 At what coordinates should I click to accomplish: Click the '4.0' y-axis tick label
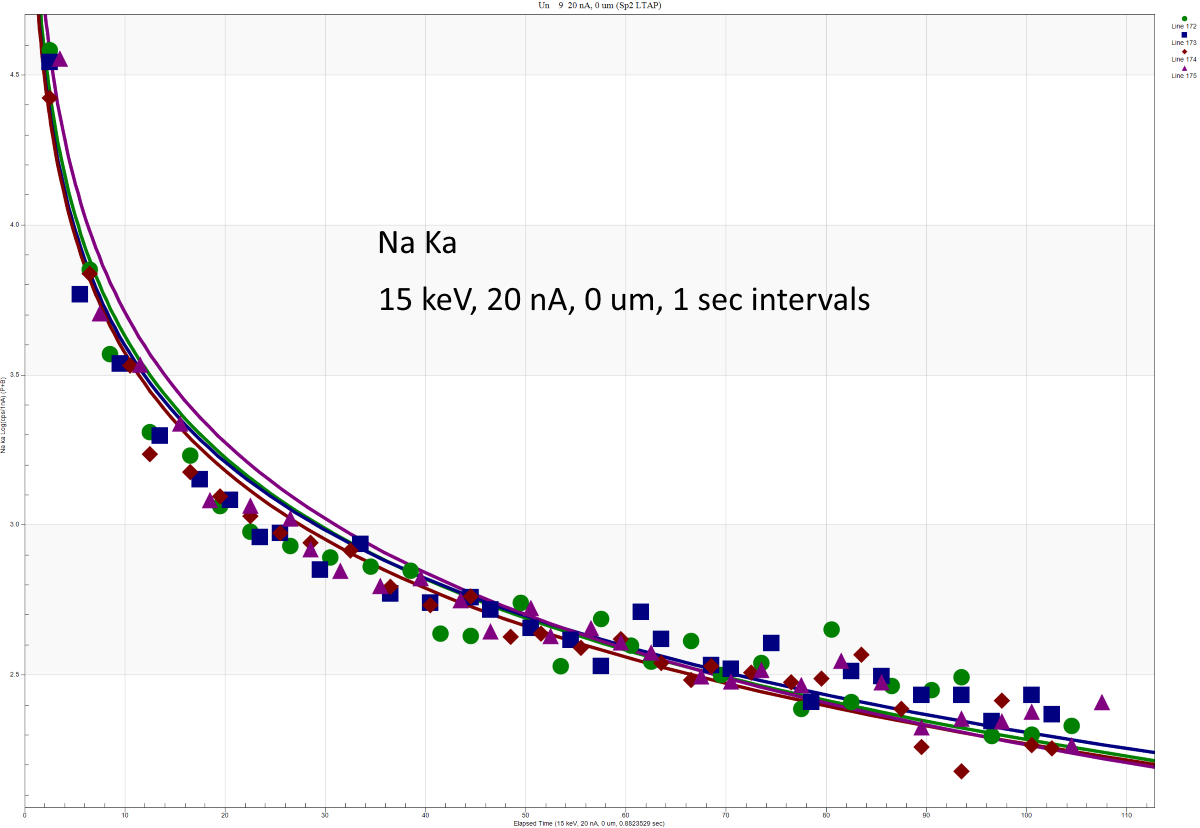point(13,225)
